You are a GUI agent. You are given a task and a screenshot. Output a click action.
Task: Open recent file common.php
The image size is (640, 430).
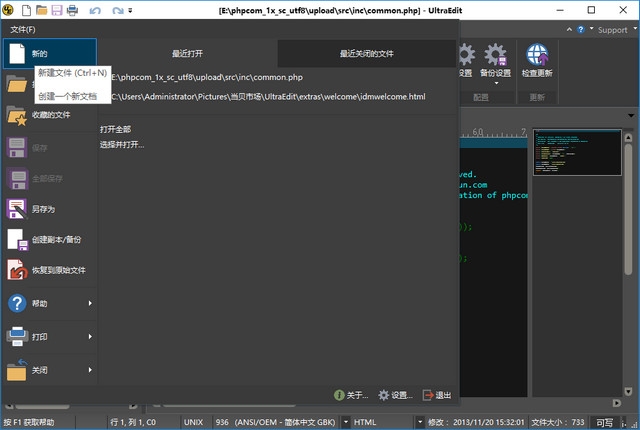click(207, 77)
